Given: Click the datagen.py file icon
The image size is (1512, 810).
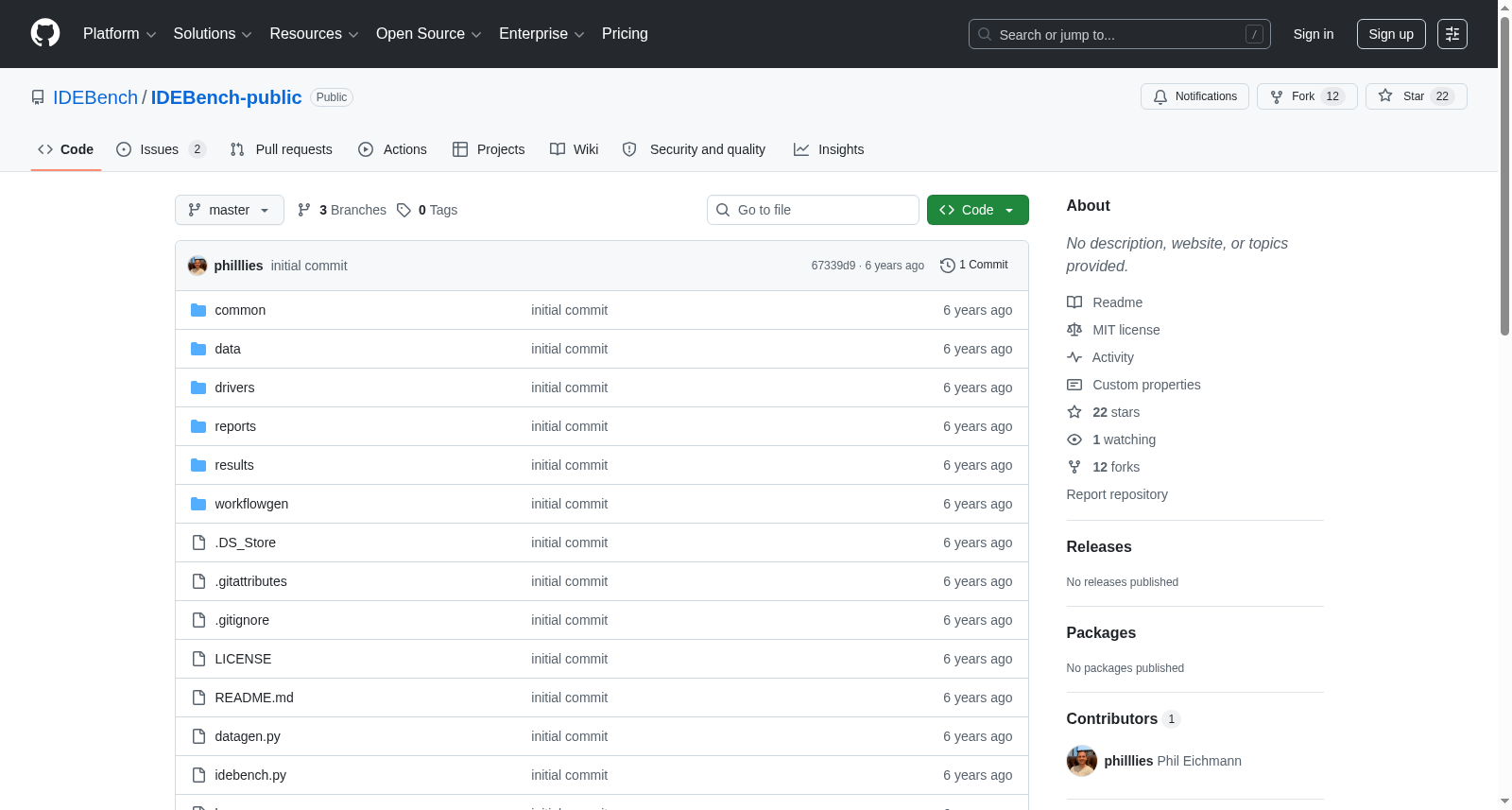Looking at the screenshot, I should coord(198,736).
